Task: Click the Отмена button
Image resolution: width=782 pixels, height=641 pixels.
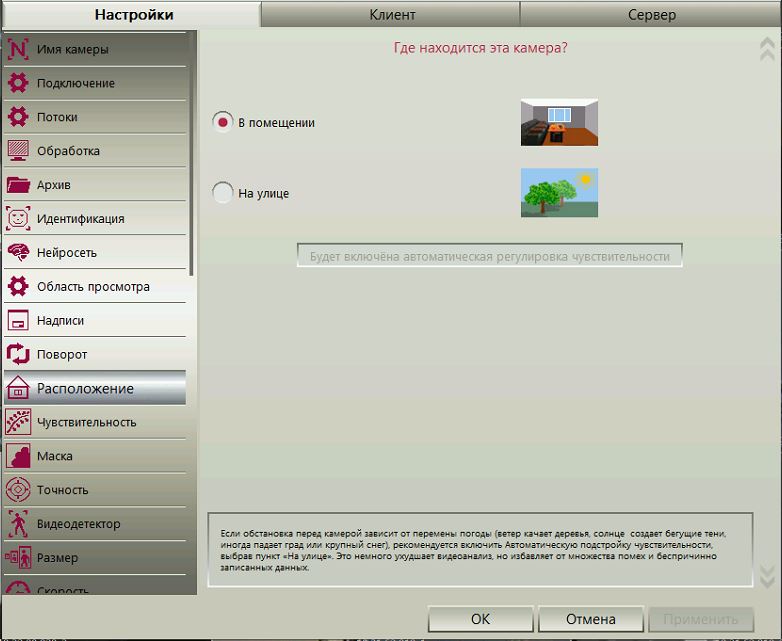Action: (590, 619)
